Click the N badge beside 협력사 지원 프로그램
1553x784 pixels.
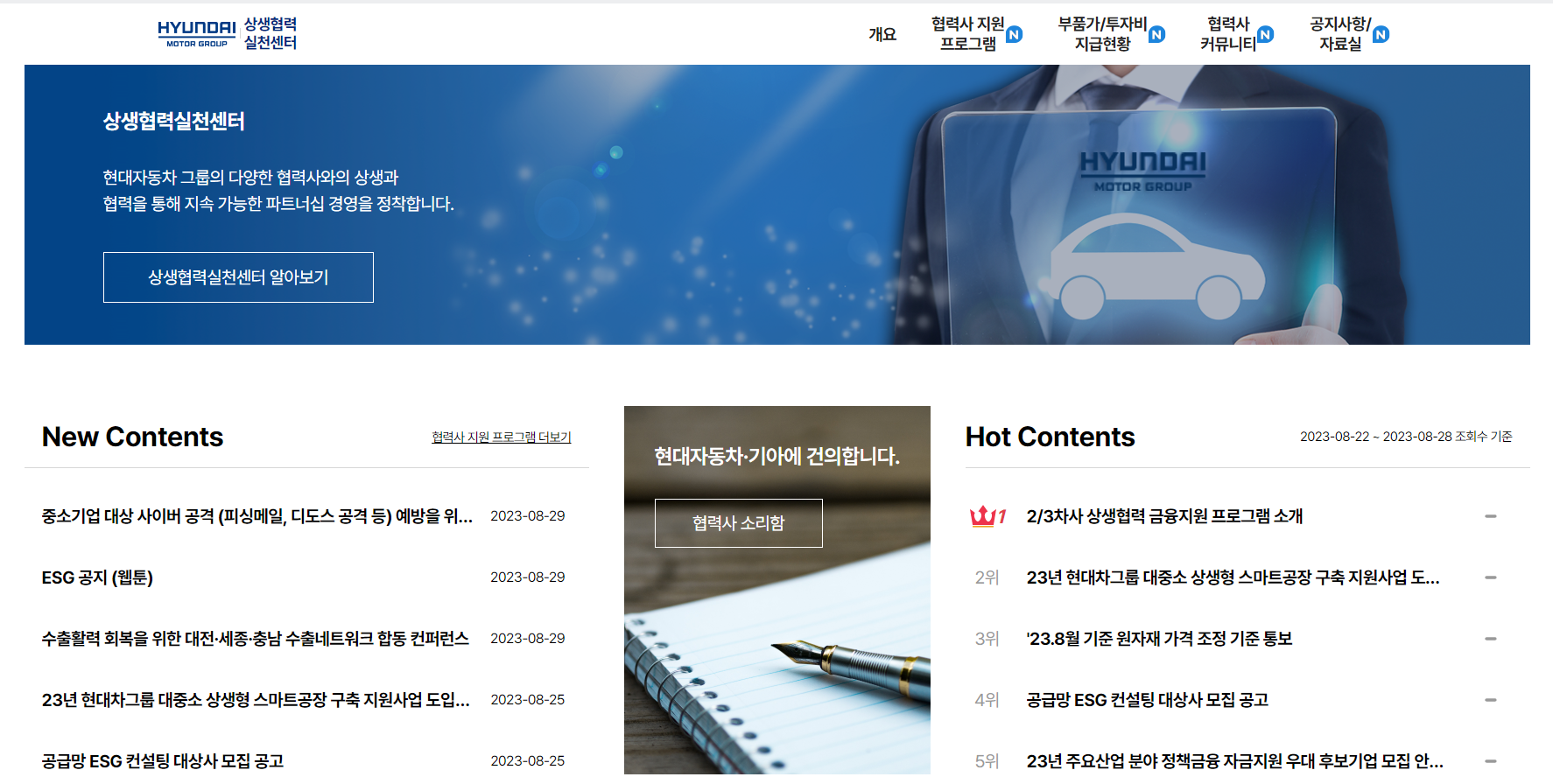pos(1015,34)
